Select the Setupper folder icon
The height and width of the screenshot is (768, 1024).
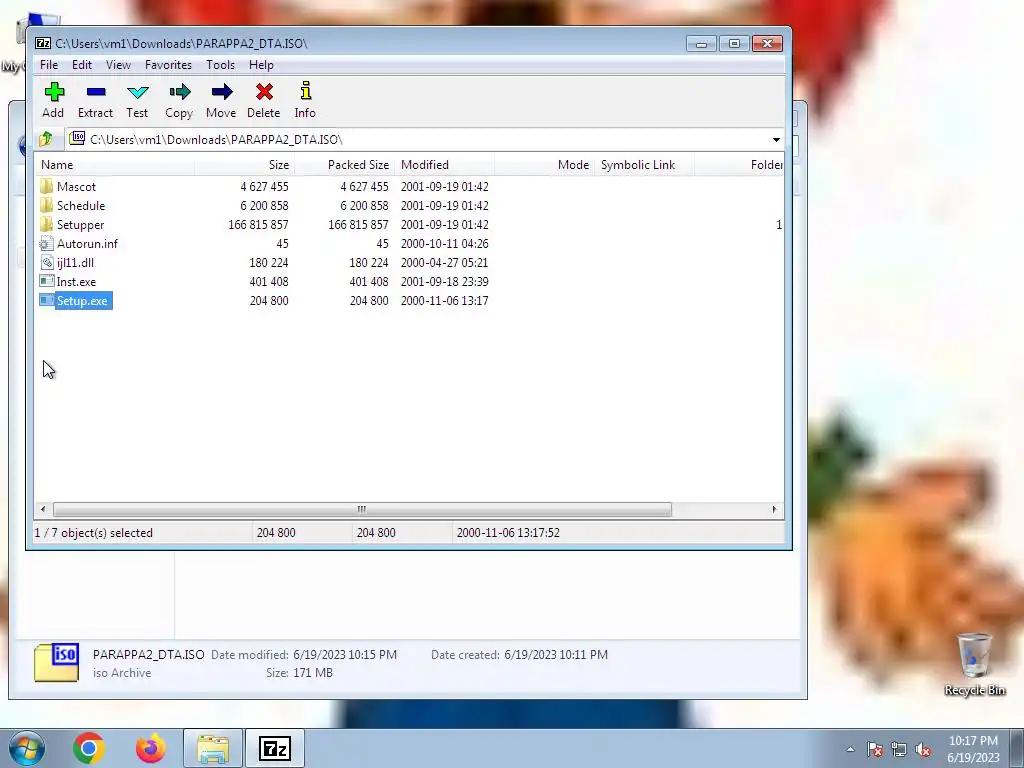(x=46, y=225)
